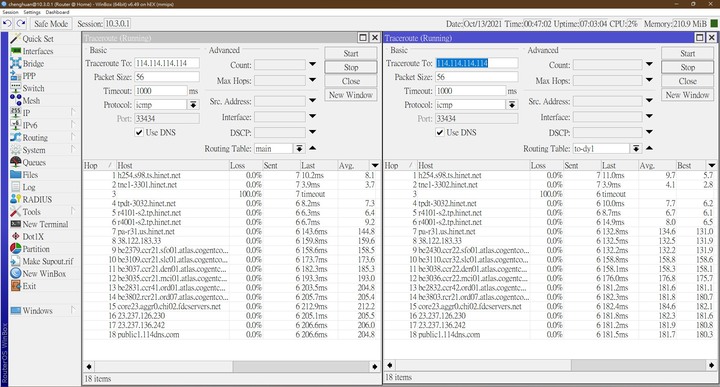The image size is (720, 387).
Task: Click Traceroute To field in left window
Action: pos(167,63)
